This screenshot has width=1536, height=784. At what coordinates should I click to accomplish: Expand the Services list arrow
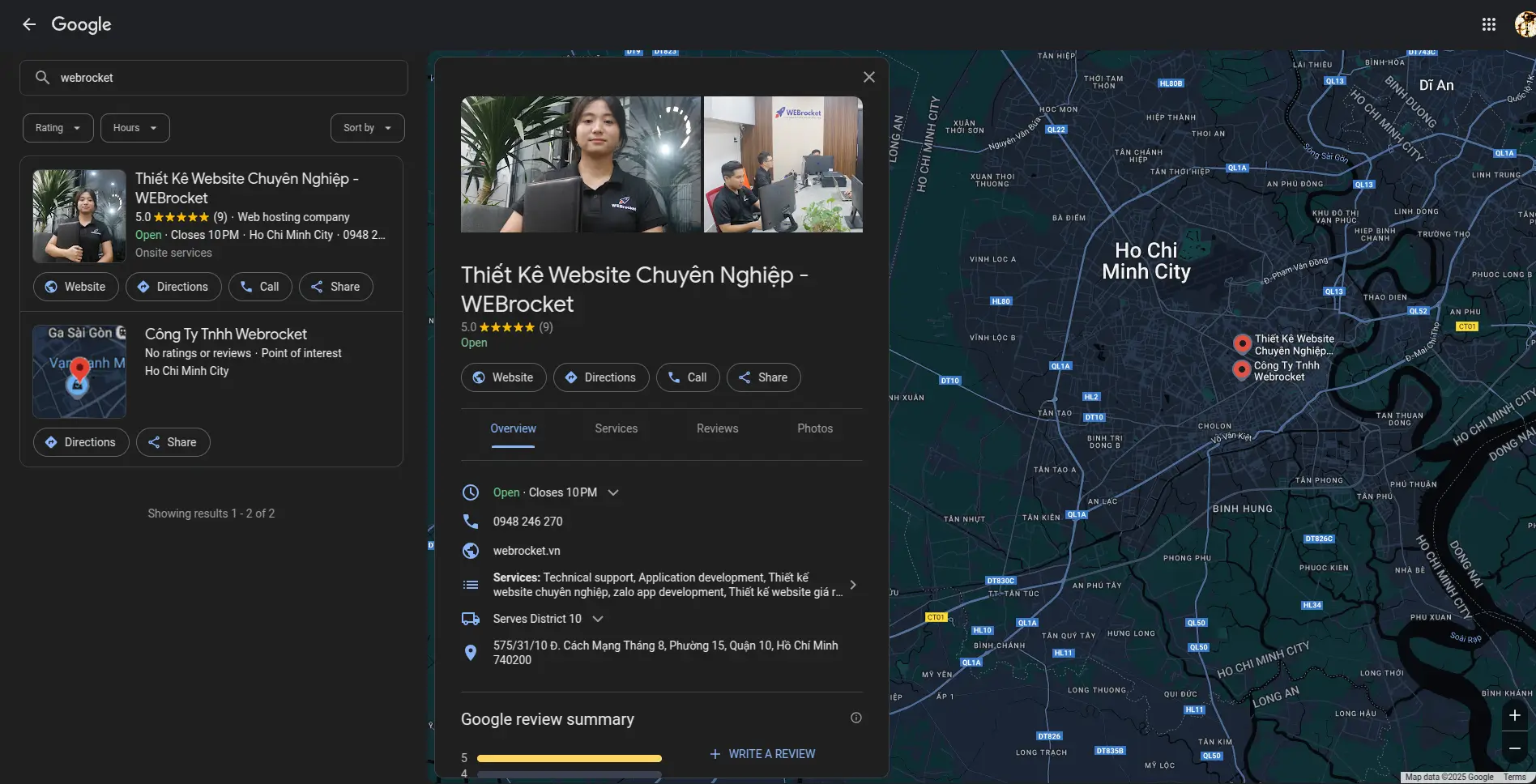pos(852,585)
